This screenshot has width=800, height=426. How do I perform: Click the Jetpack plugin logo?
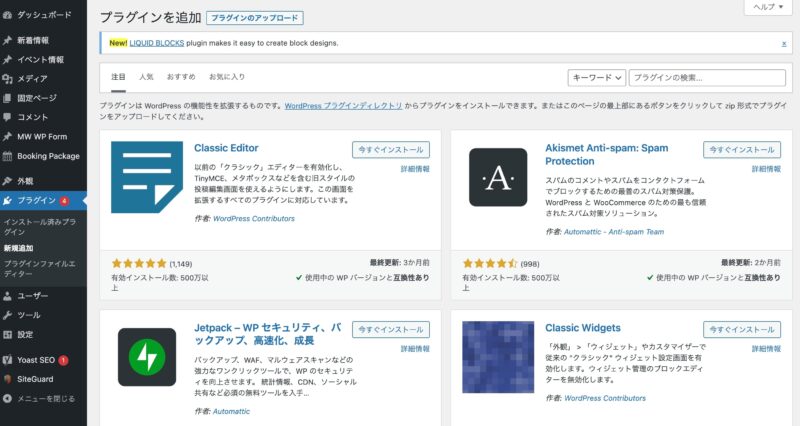point(147,357)
